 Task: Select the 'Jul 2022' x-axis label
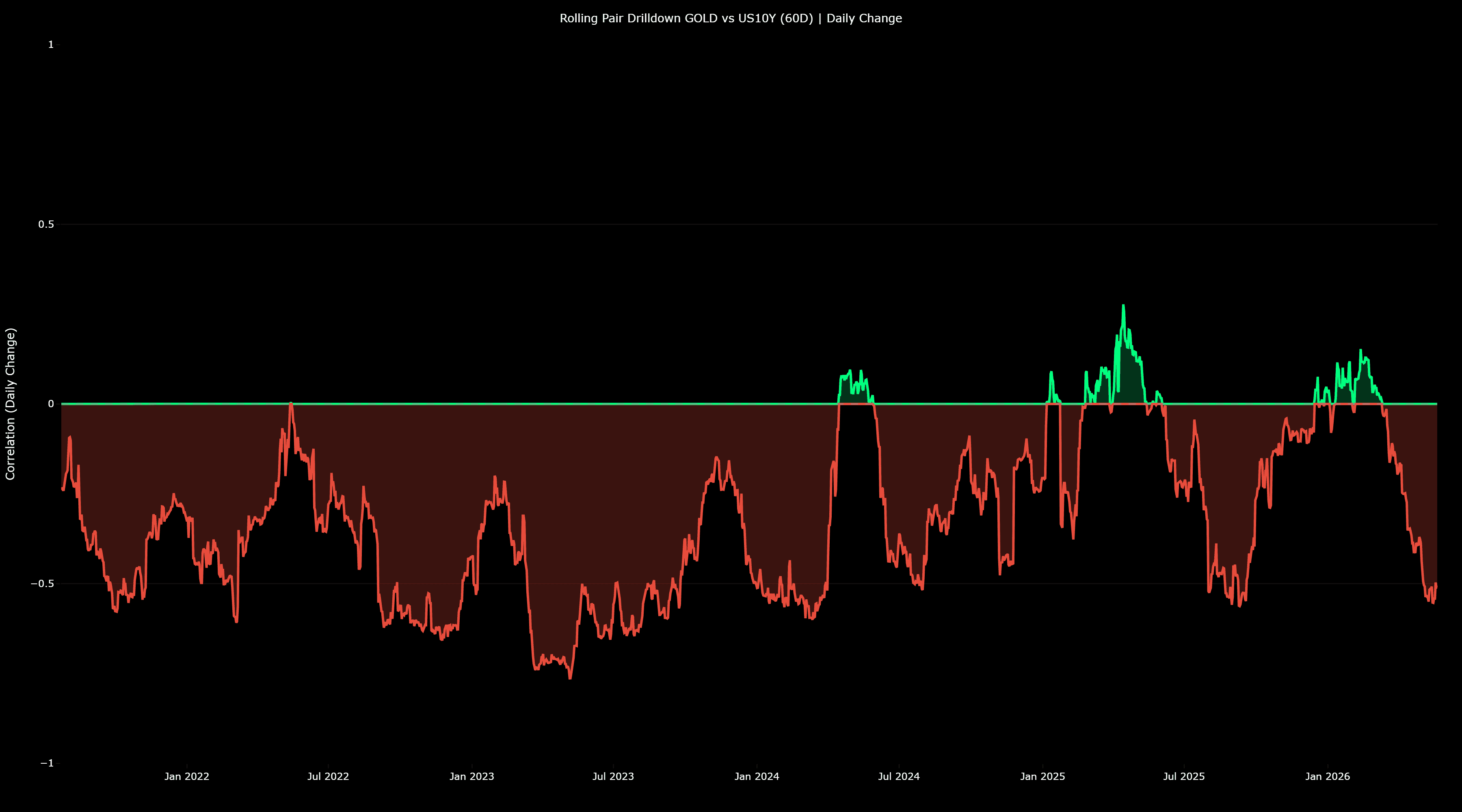point(328,776)
